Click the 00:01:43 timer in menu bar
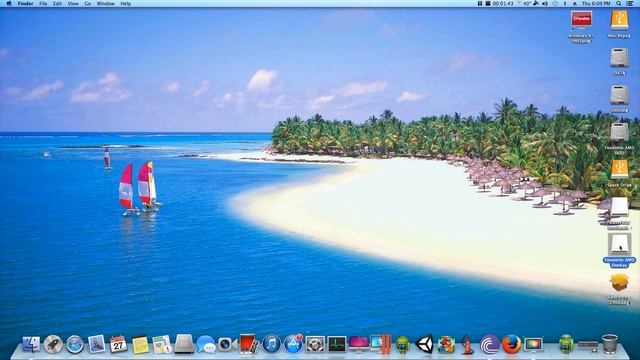The width and height of the screenshot is (640, 360). coord(502,3)
